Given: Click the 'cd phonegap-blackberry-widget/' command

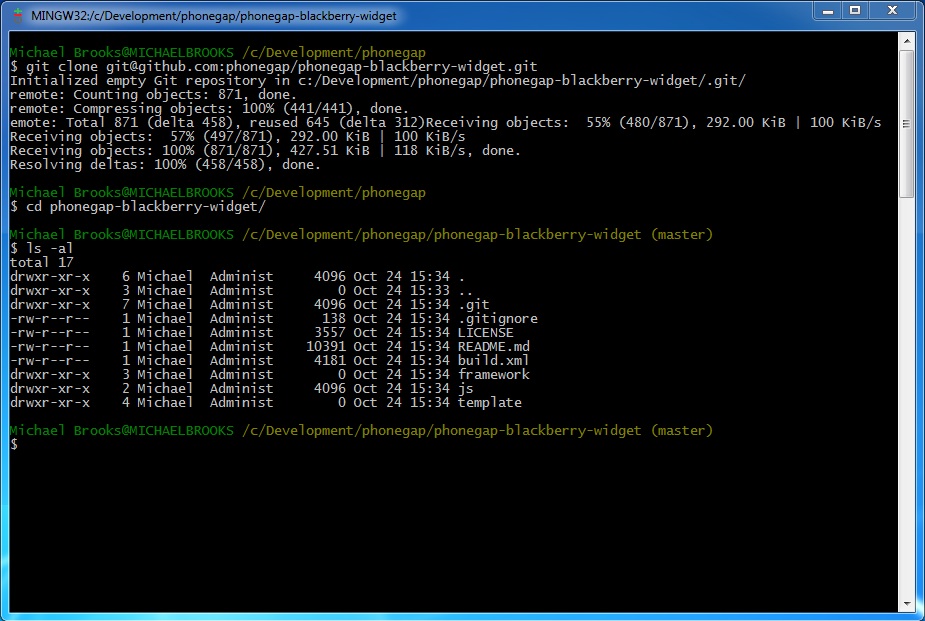Looking at the screenshot, I should point(138,207).
